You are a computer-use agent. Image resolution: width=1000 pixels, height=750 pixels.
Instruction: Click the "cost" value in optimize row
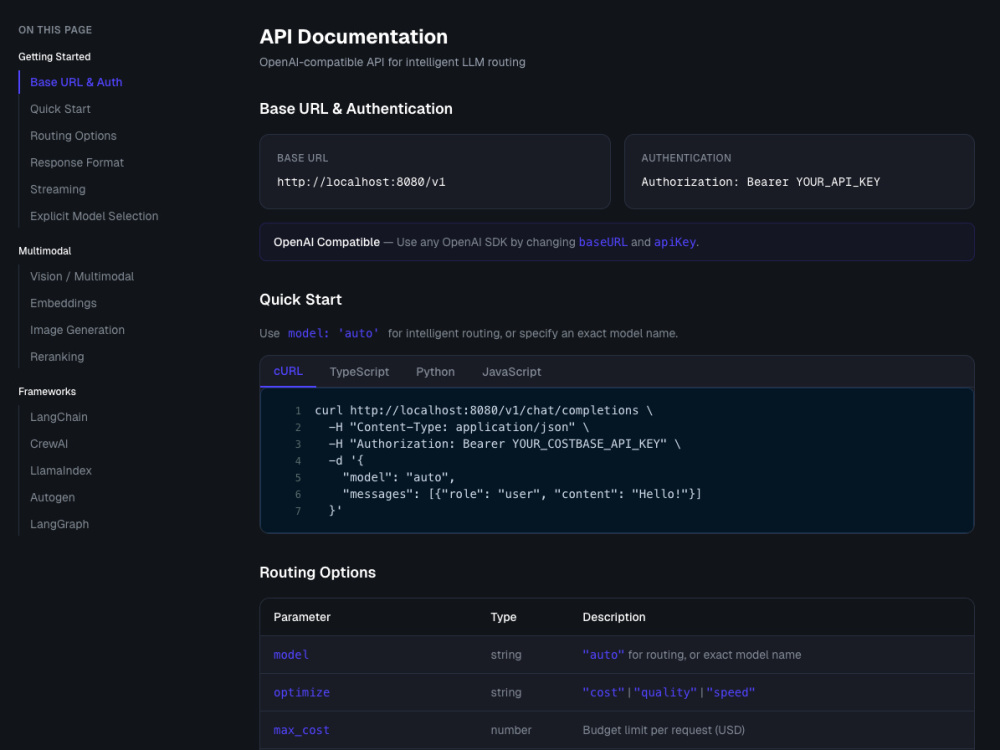[x=603, y=693]
